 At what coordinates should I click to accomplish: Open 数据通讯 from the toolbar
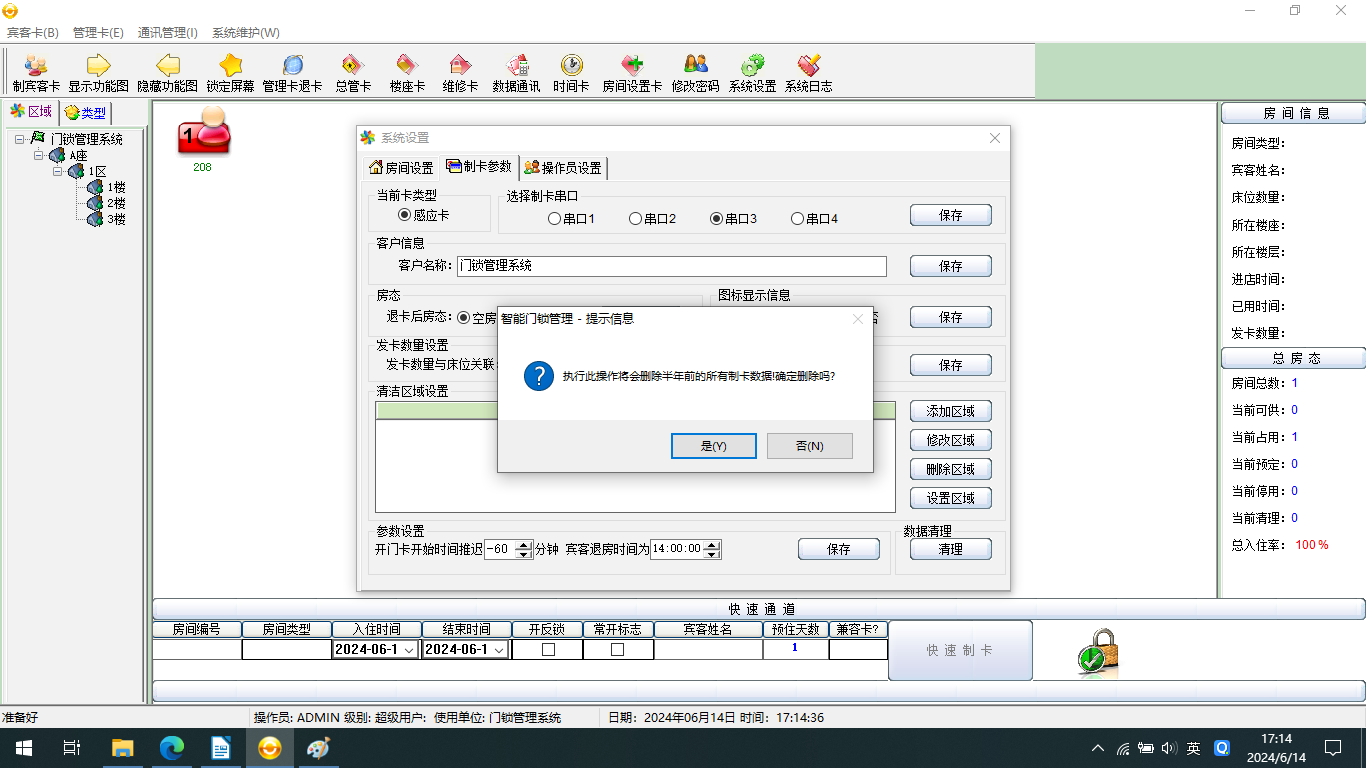tap(516, 66)
